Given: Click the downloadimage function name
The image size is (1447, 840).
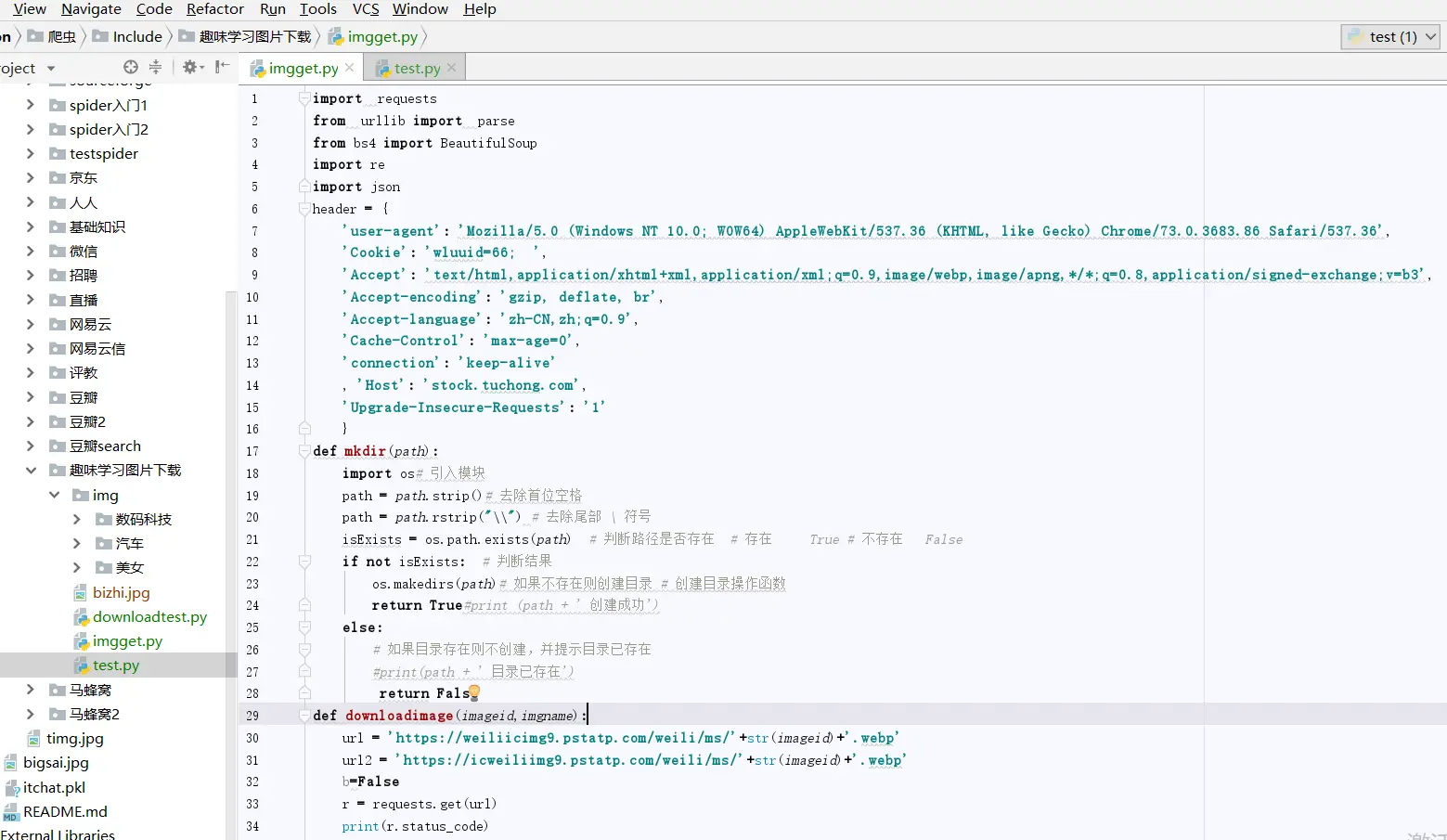Looking at the screenshot, I should pos(399,716).
